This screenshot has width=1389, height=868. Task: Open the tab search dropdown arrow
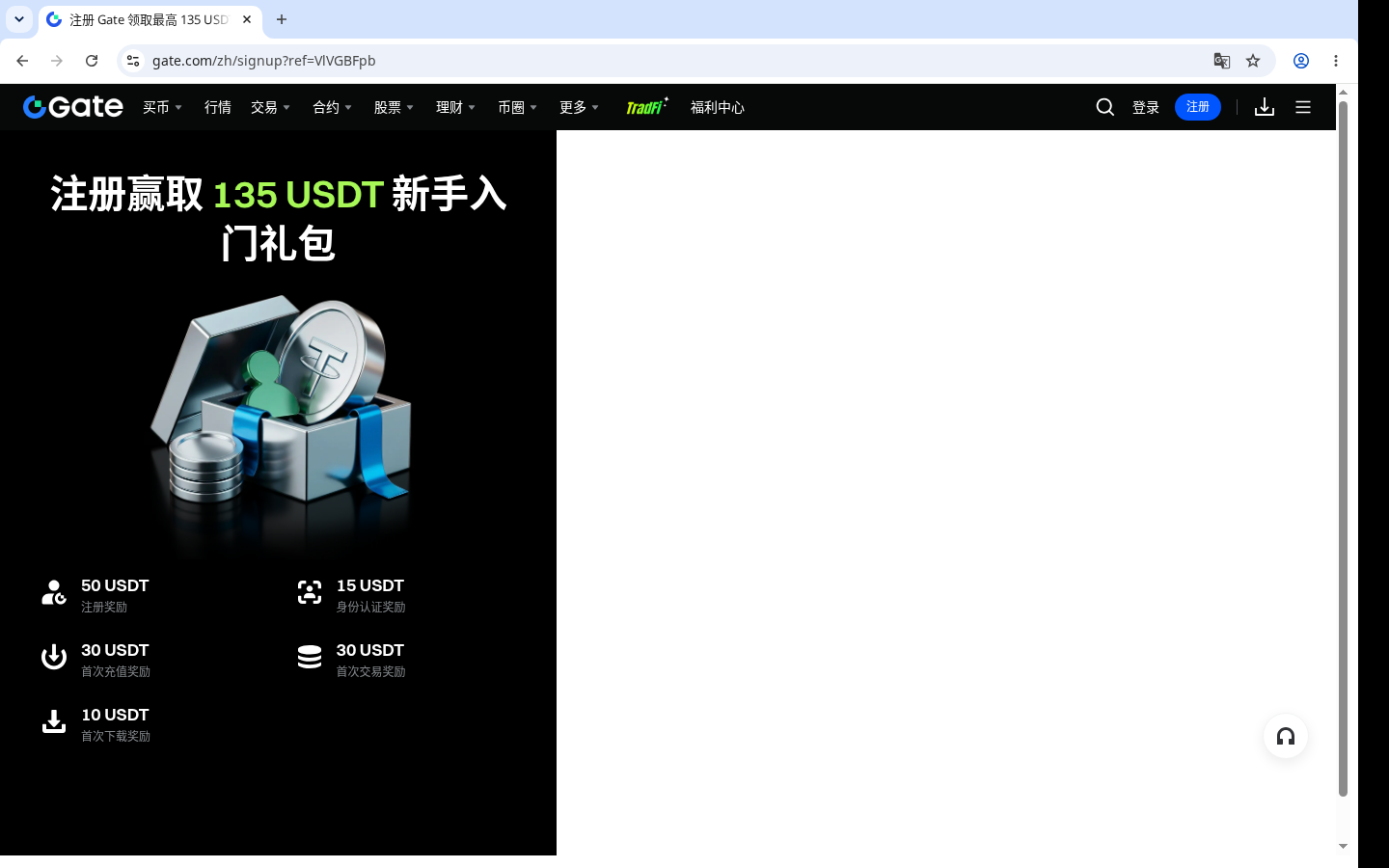tap(19, 19)
